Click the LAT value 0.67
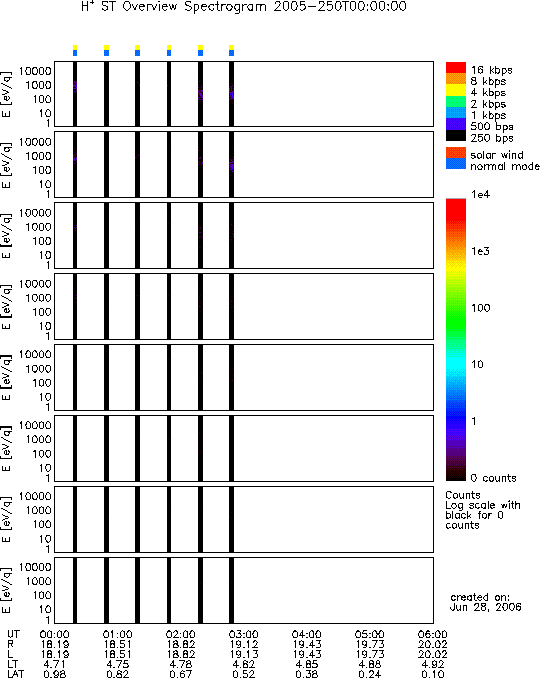This screenshot has height=678, width=540. click(x=181, y=674)
